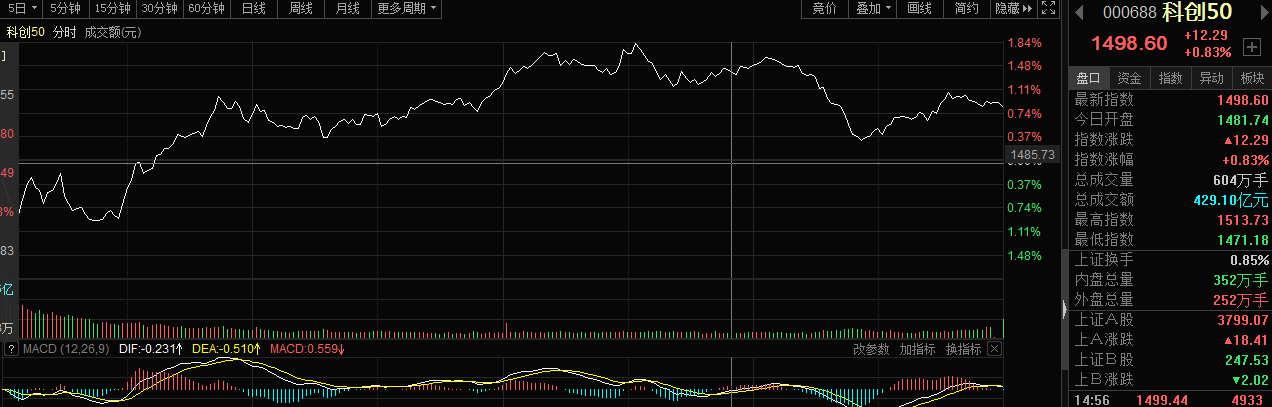Viewport: 1272px width, 407px height.
Task: Select the 月线 monthly chart
Action: [347, 9]
